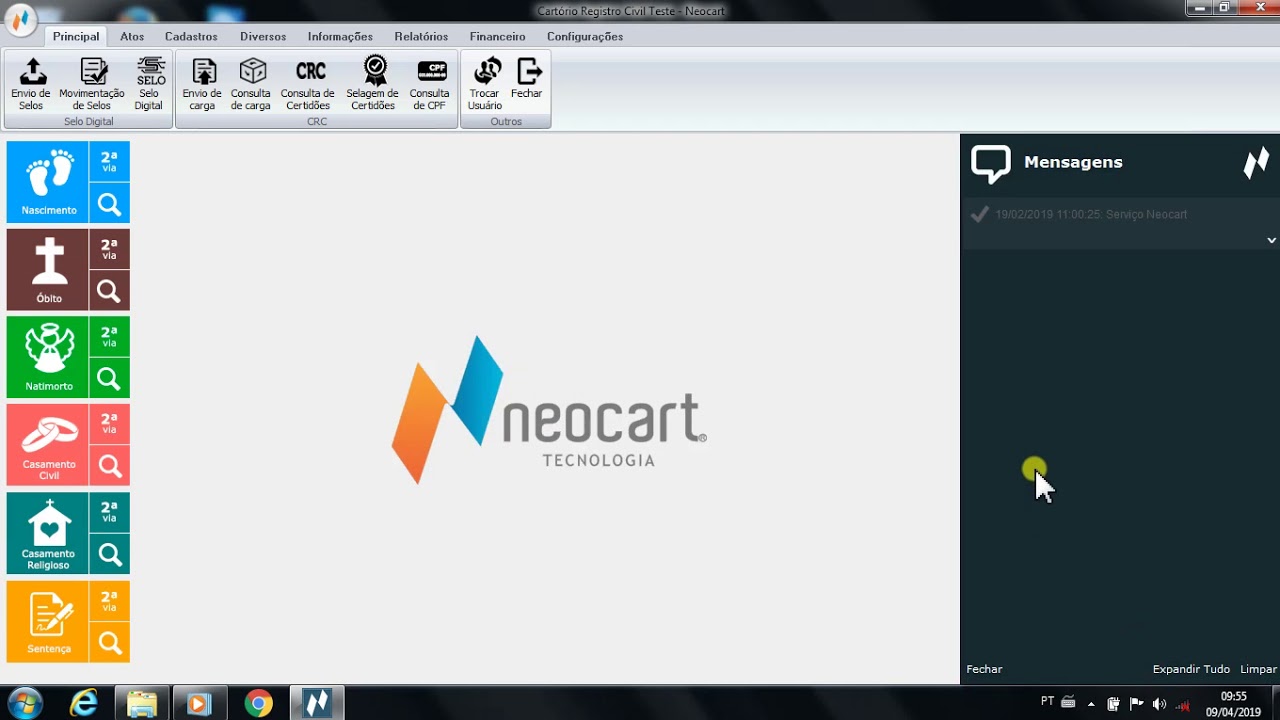Click 2ª via for Óbito
The height and width of the screenshot is (720, 1280).
110,249
